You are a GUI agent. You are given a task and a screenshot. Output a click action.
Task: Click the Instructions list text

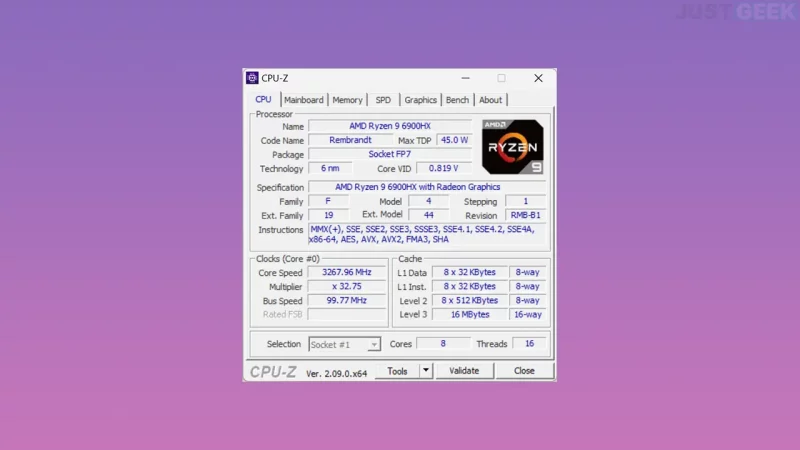(427, 235)
